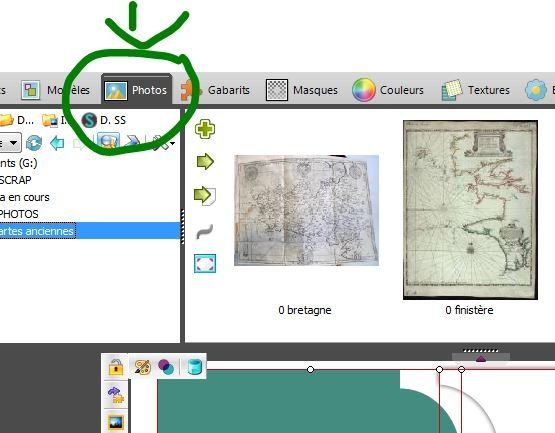Open the 'D. SS' Studio-Scrap folder shortcut
This screenshot has width=555, height=433.
pos(103,120)
